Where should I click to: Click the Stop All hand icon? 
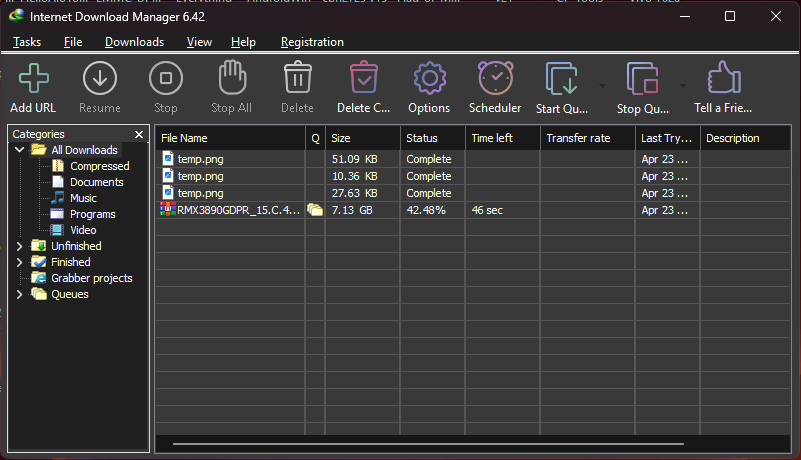(231, 79)
